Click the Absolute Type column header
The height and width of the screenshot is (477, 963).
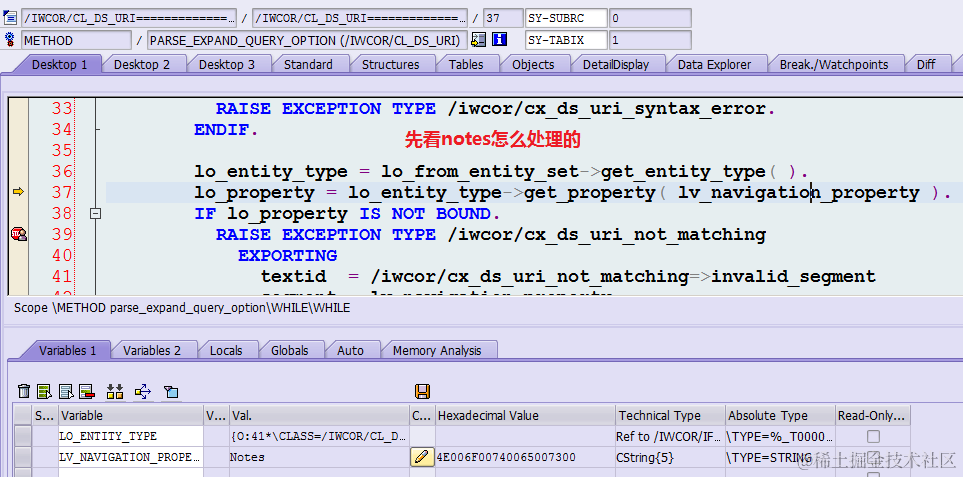(780, 416)
